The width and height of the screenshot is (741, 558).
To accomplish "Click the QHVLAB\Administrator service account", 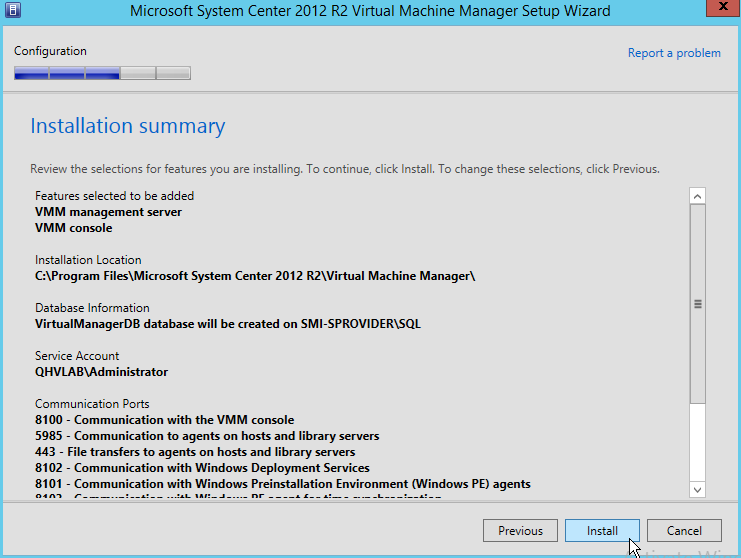I will pyautogui.click(x=101, y=372).
